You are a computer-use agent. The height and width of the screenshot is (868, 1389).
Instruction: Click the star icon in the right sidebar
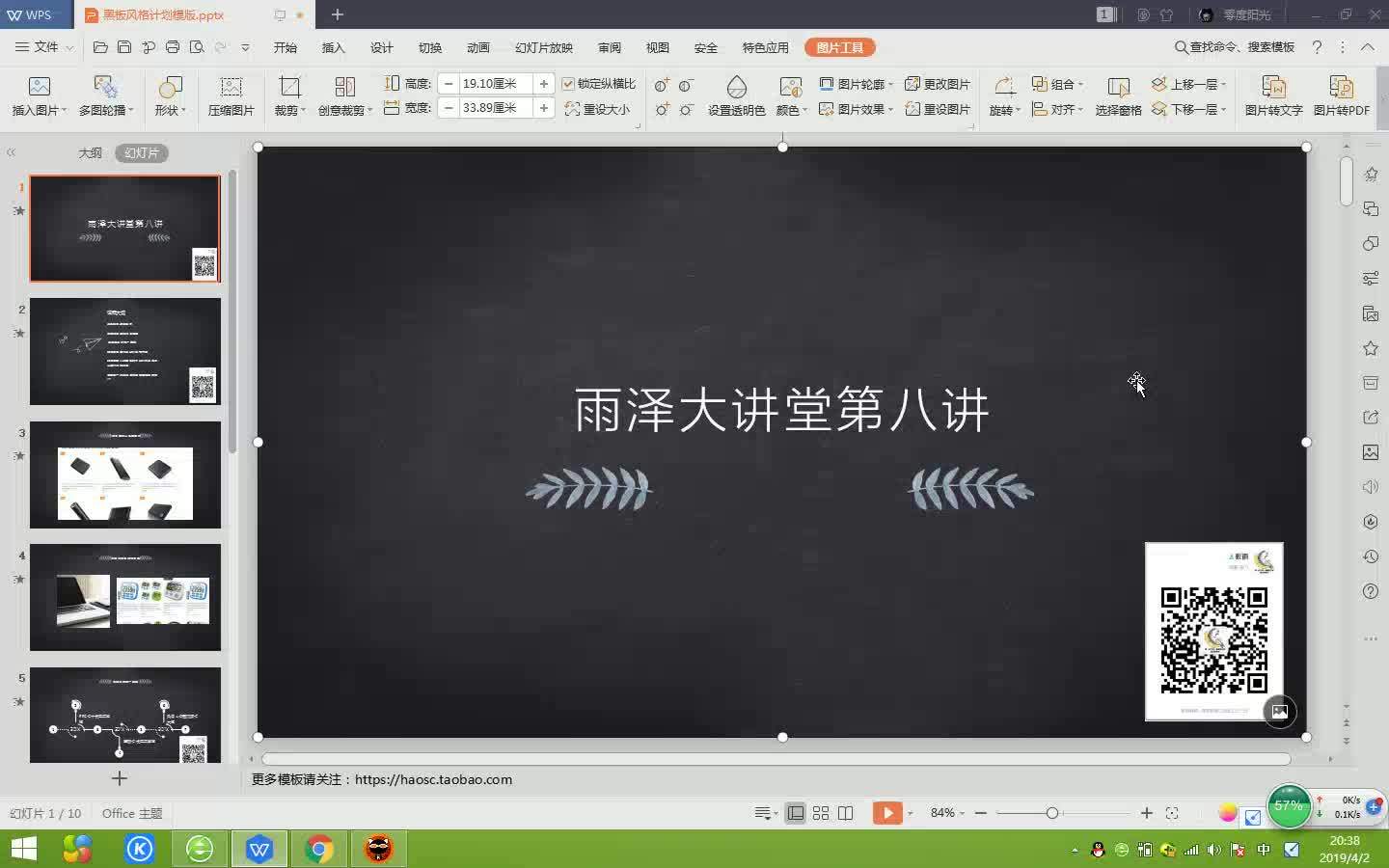tap(1371, 348)
